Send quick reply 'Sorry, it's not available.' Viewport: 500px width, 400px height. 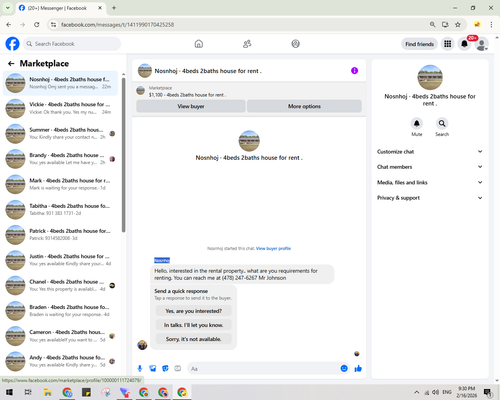pos(193,339)
